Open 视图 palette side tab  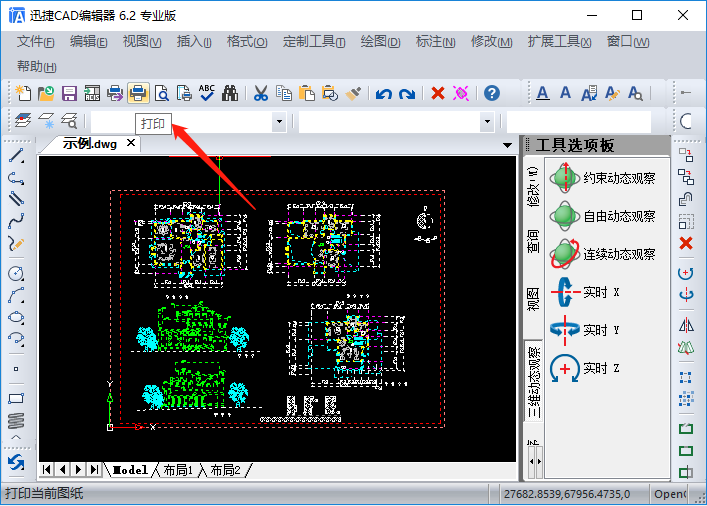[x=533, y=299]
